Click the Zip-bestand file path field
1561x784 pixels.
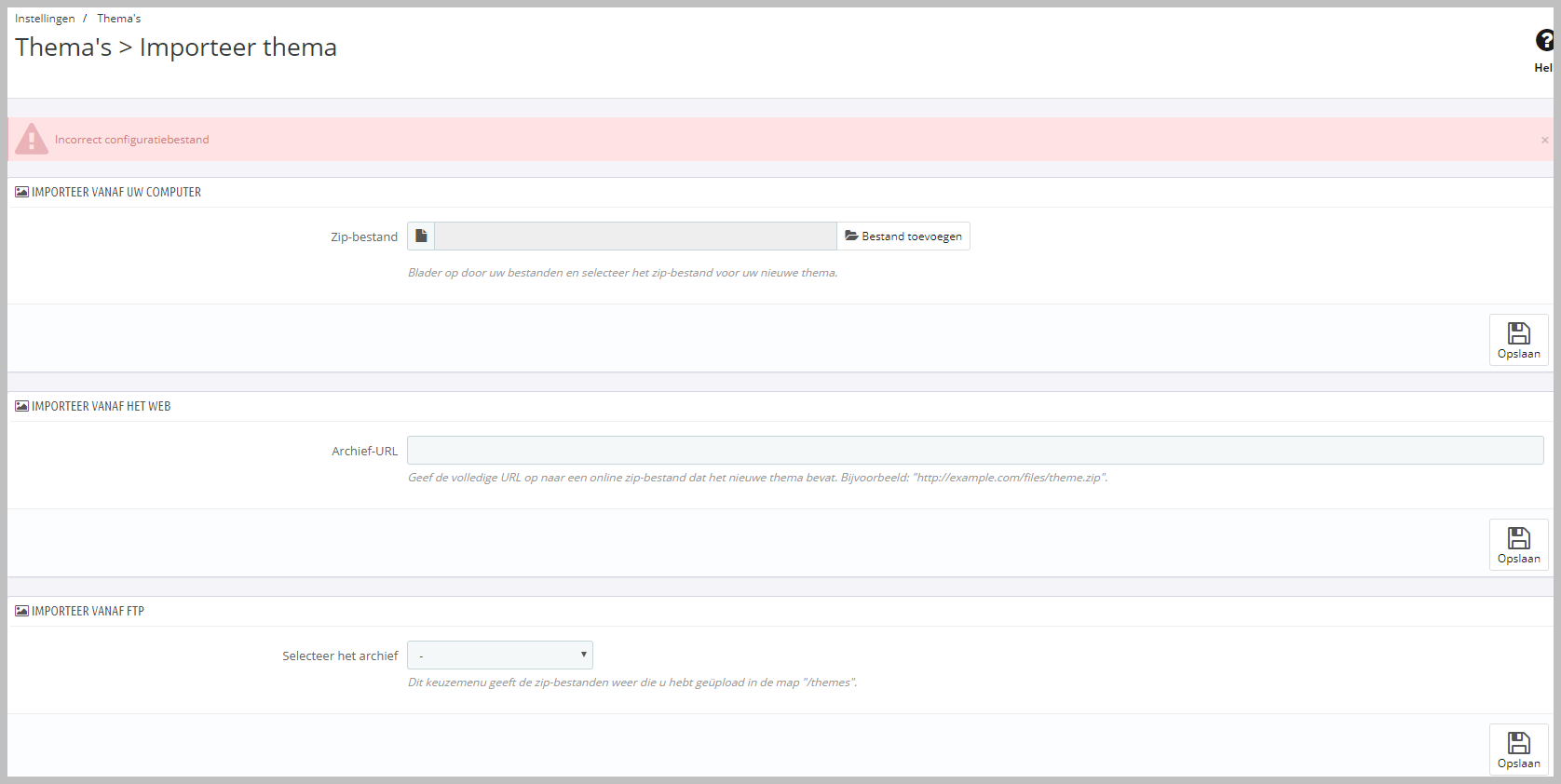pyautogui.click(x=635, y=237)
